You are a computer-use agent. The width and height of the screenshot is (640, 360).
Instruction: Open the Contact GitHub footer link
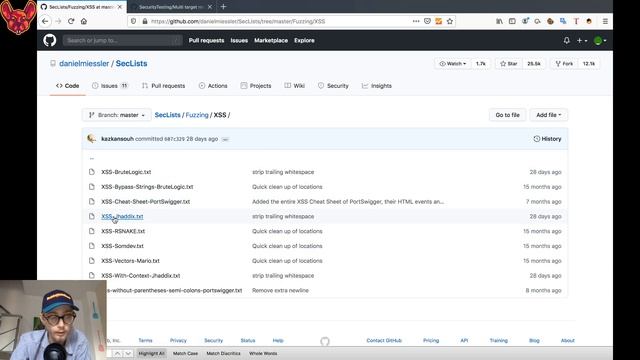(x=384, y=340)
